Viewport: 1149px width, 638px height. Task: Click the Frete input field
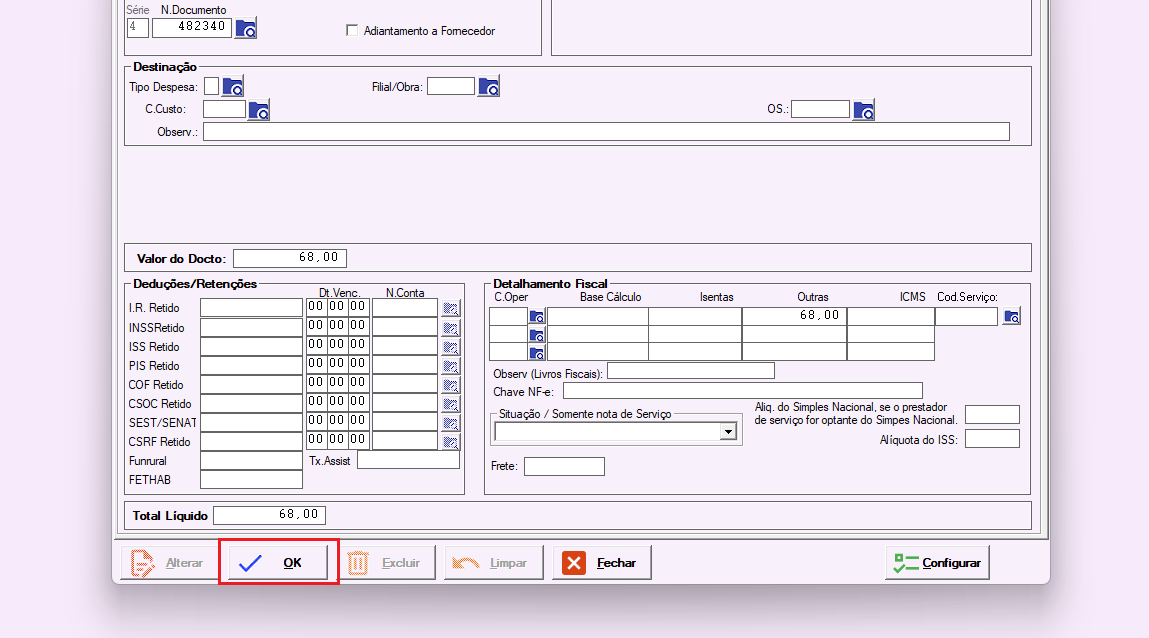tap(564, 466)
